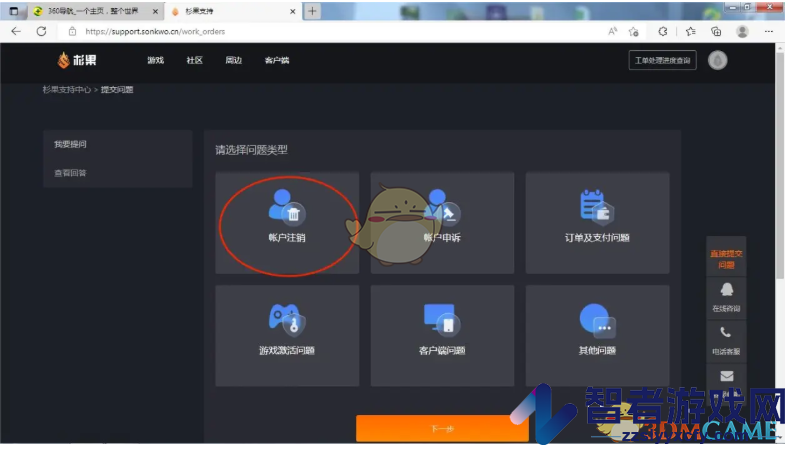Open the user avatar in the site header
This screenshot has width=788, height=449.
(x=718, y=60)
